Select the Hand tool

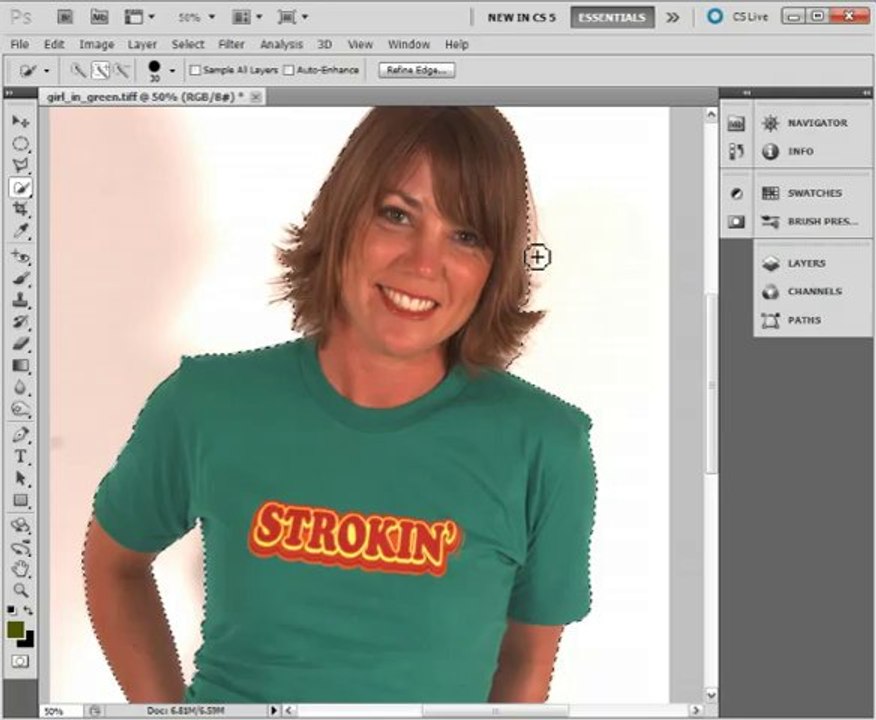(x=20, y=569)
